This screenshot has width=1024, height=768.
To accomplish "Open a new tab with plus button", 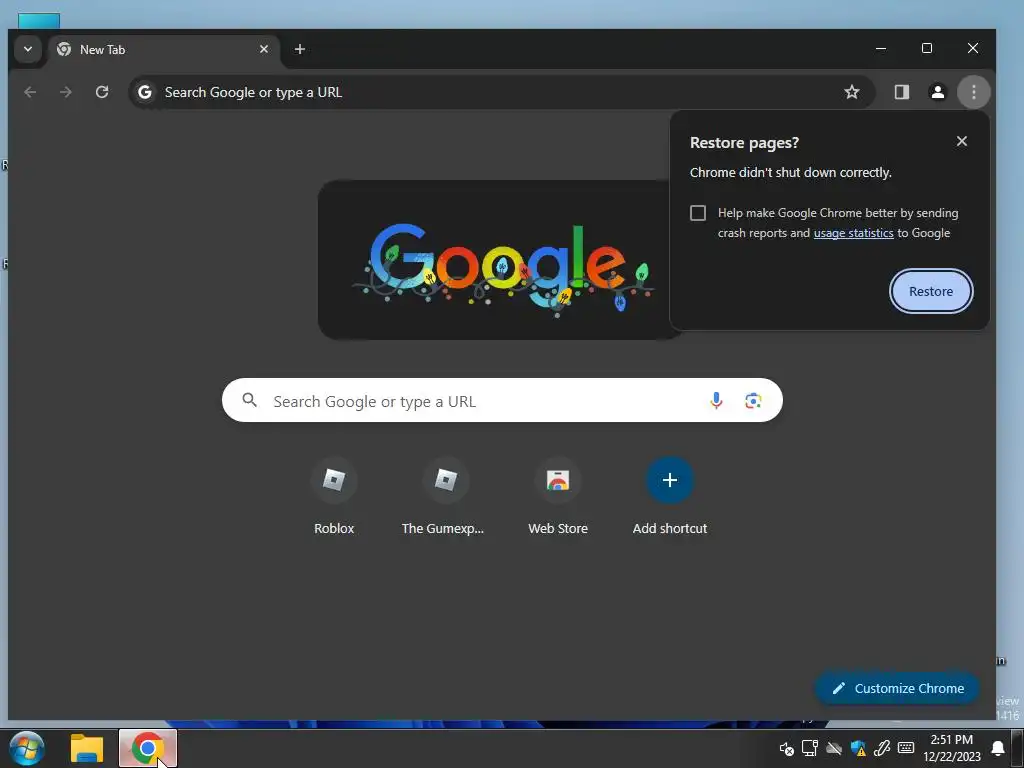I will click(x=300, y=50).
